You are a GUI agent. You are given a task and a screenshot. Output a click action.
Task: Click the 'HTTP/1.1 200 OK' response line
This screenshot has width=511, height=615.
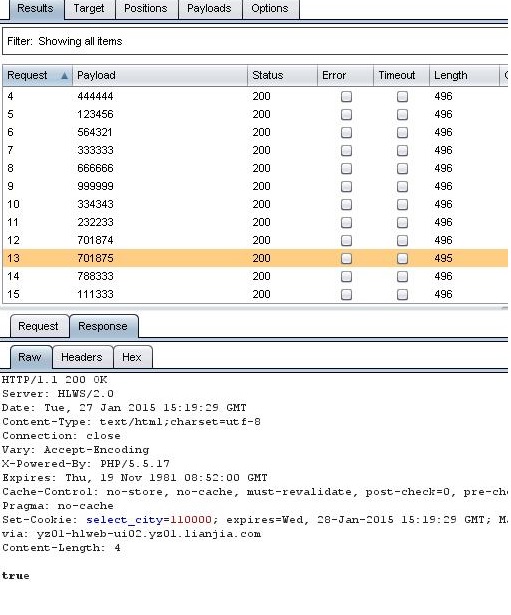[55, 380]
